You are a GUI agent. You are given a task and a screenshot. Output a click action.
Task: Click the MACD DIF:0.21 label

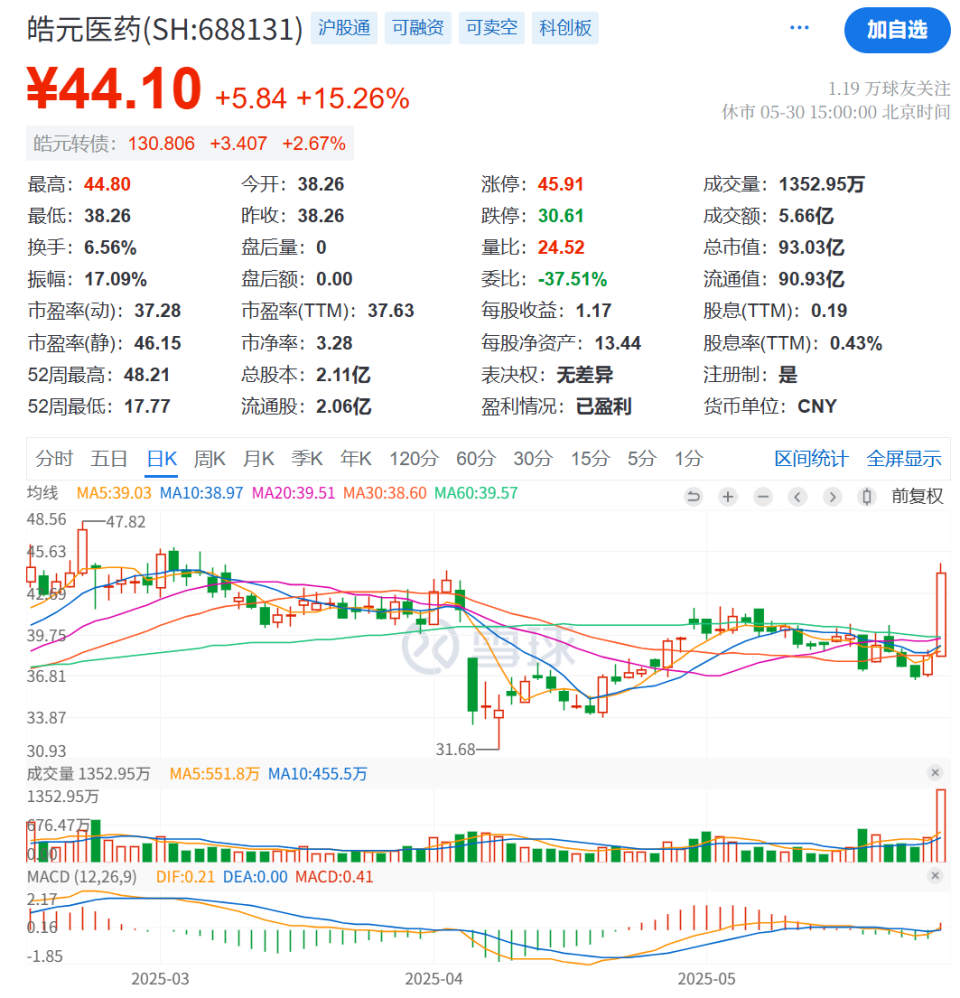coord(185,876)
